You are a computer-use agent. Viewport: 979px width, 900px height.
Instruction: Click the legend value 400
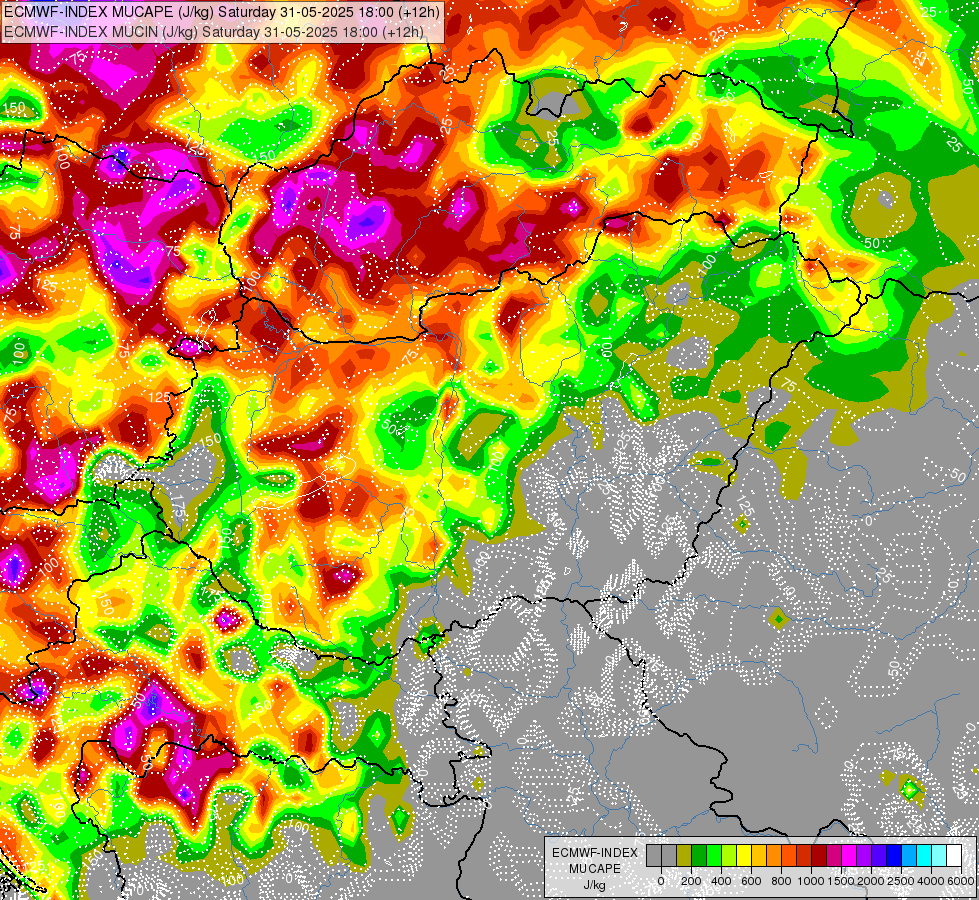click(x=721, y=881)
